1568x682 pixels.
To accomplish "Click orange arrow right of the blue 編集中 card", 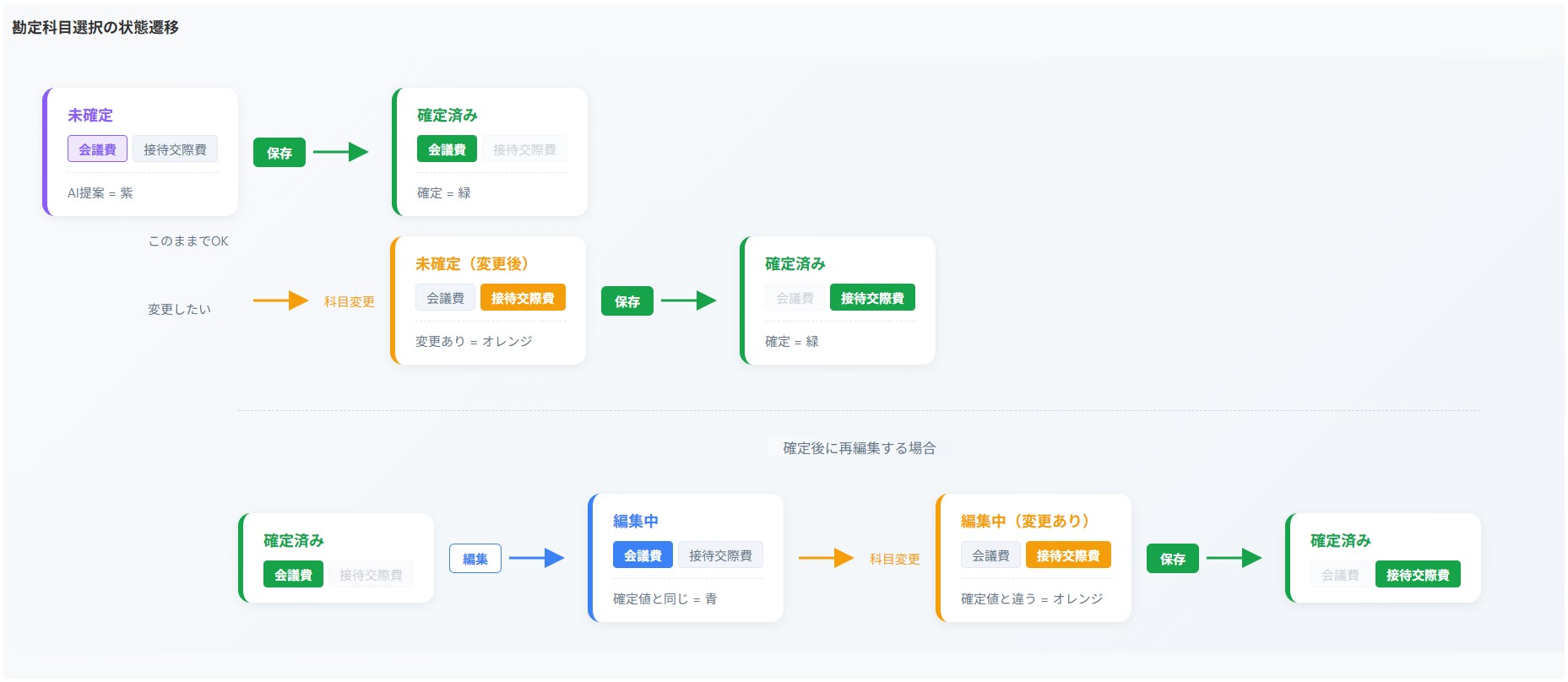I will tap(826, 558).
